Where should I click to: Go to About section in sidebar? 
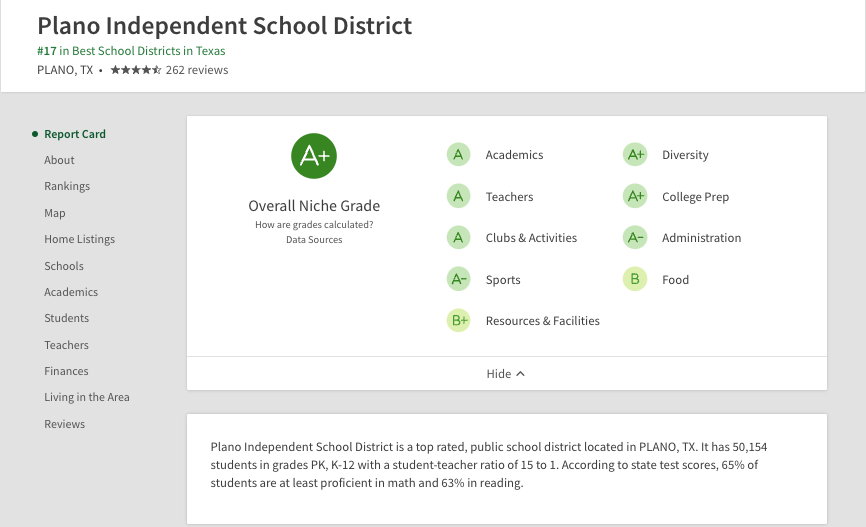click(59, 160)
